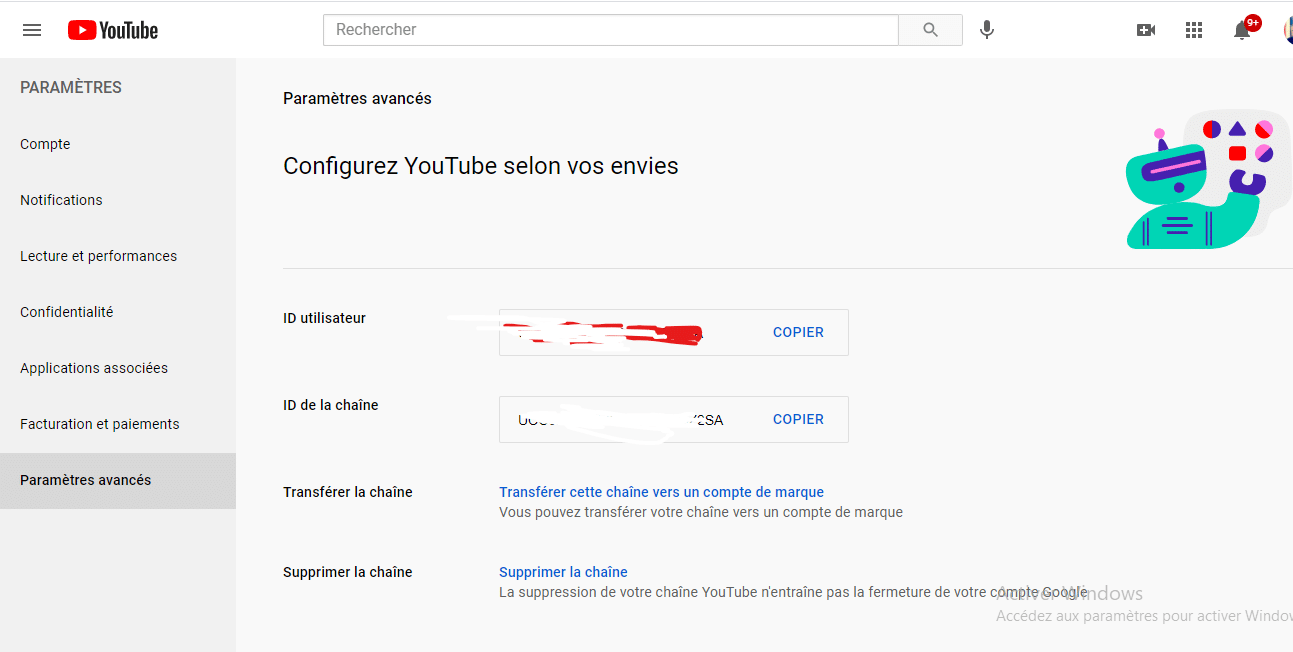
Task: Click the 'Transférer la chaîne' label
Action: [x=348, y=492]
